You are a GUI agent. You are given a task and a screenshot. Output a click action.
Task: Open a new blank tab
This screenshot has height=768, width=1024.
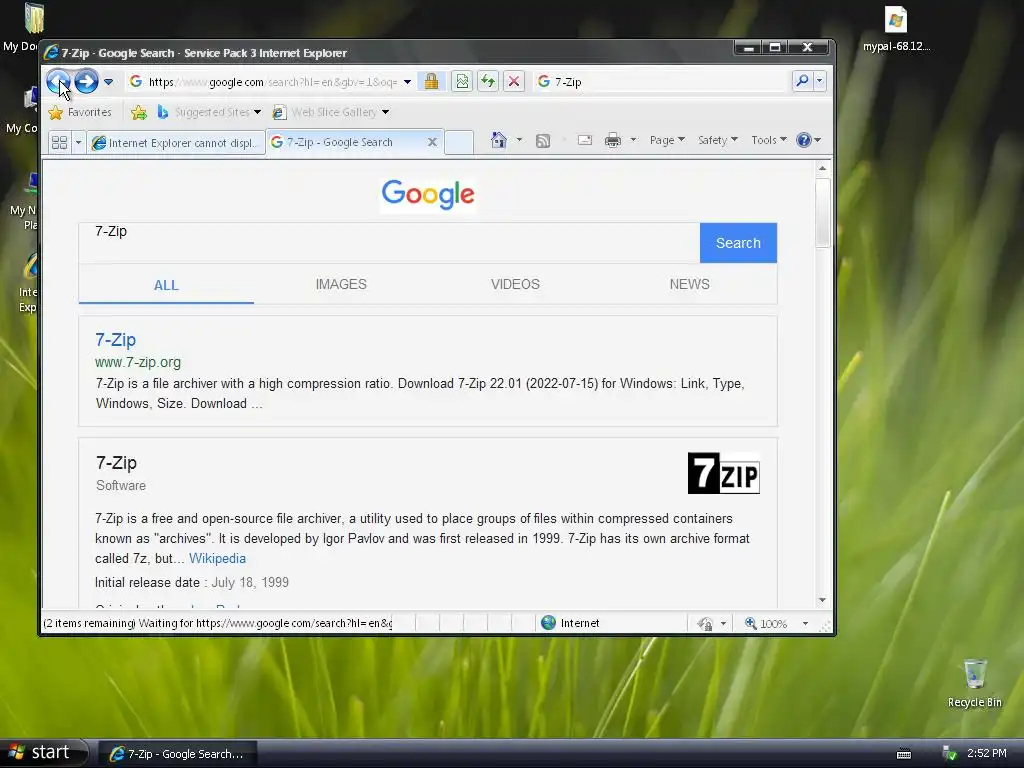click(x=459, y=142)
